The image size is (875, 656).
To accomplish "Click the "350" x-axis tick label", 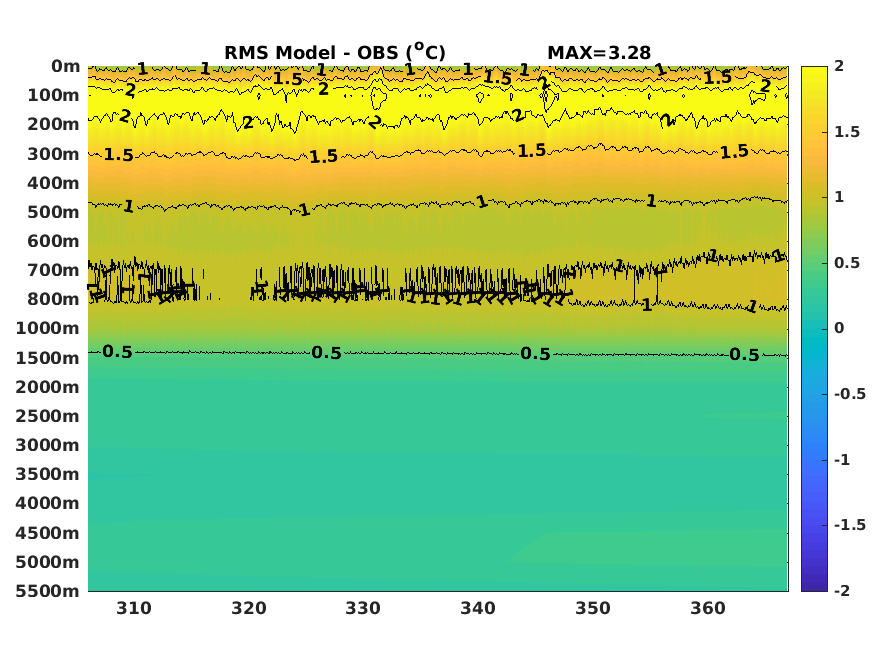I will click(593, 608).
